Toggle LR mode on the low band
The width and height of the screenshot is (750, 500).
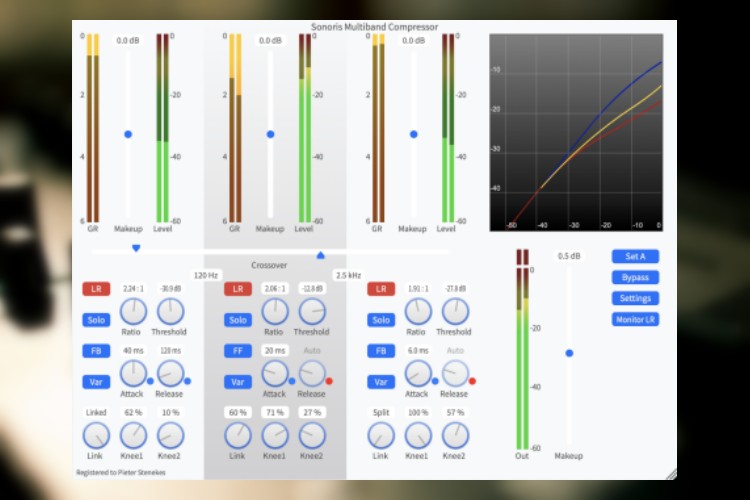(96, 289)
